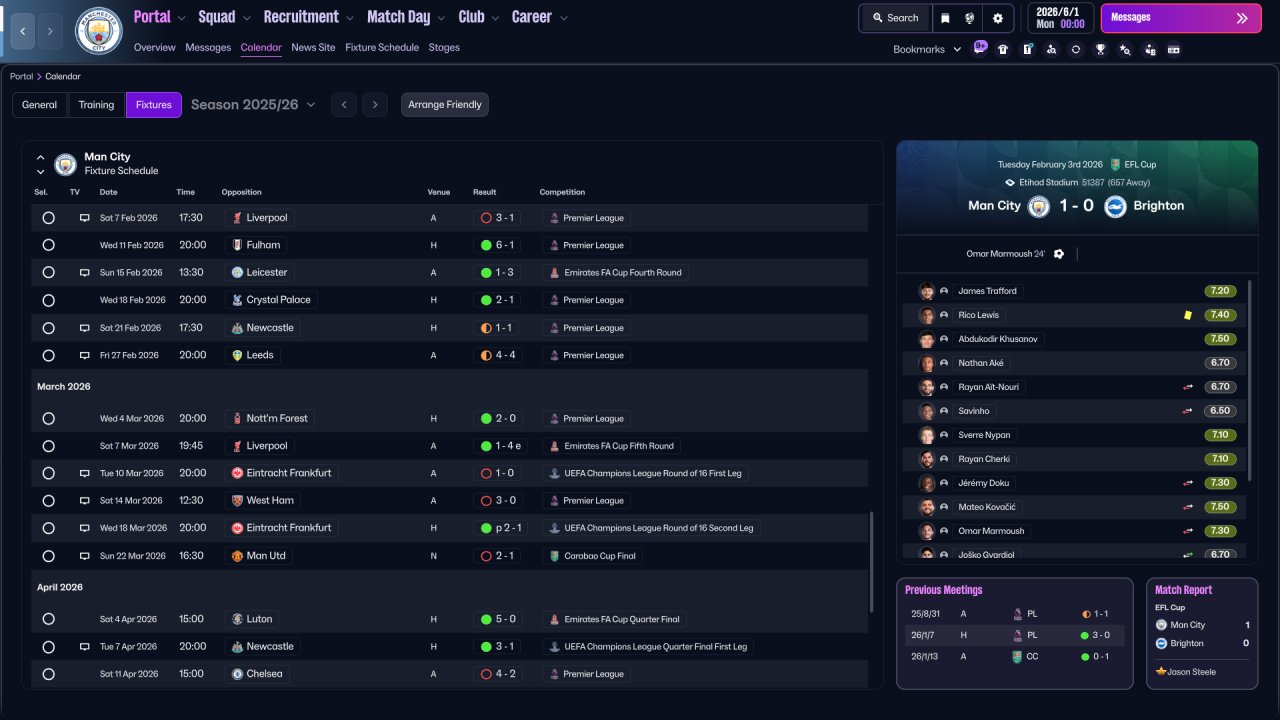1280x720 pixels.
Task: Go forward using the header forward arrow
Action: [x=50, y=31]
